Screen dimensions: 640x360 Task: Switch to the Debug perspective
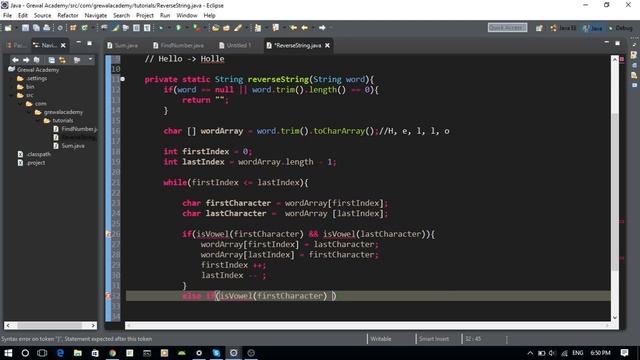620,28
